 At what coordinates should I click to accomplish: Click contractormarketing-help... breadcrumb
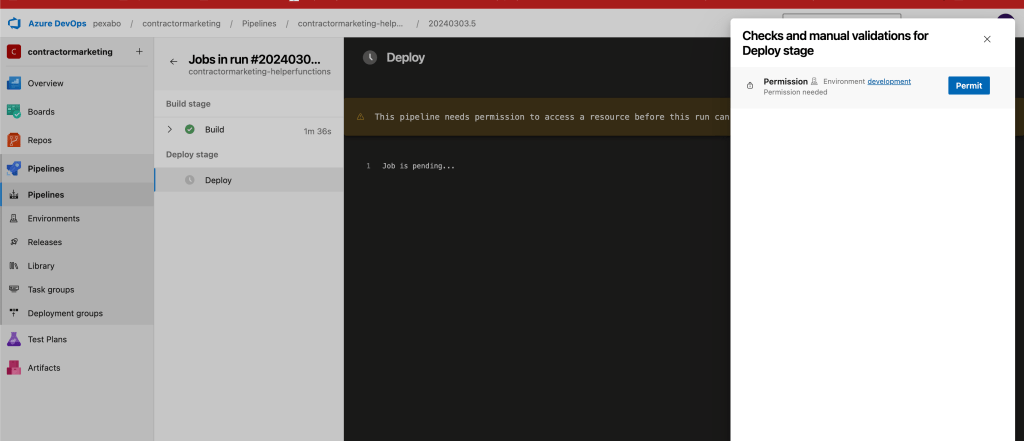point(351,24)
